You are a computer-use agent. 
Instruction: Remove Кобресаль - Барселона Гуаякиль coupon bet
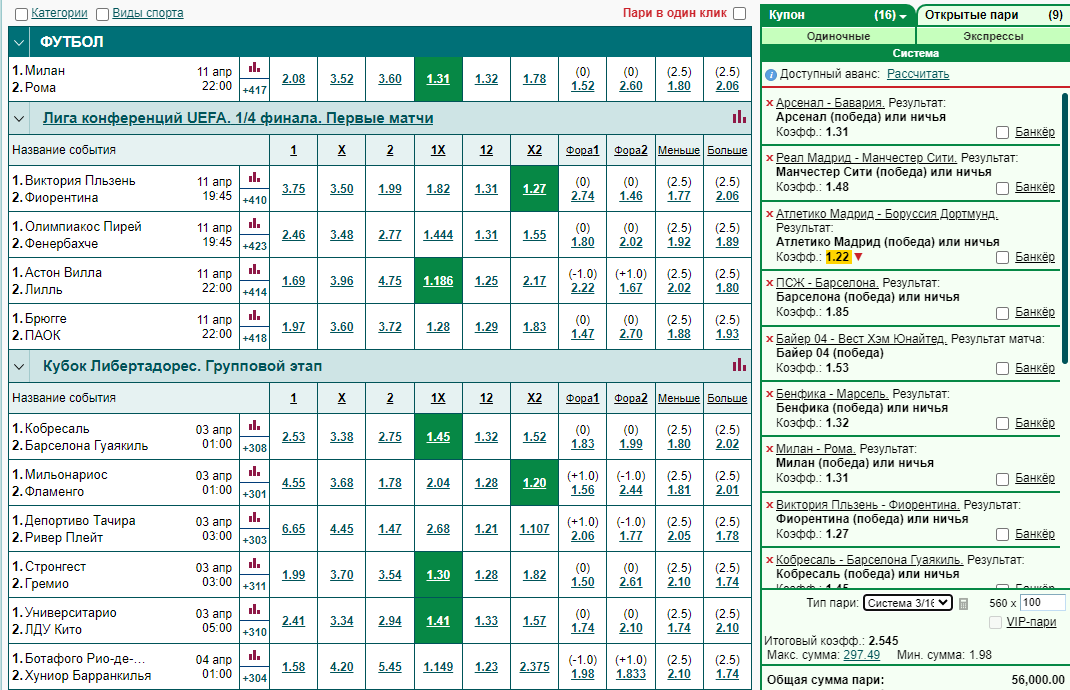coord(770,560)
